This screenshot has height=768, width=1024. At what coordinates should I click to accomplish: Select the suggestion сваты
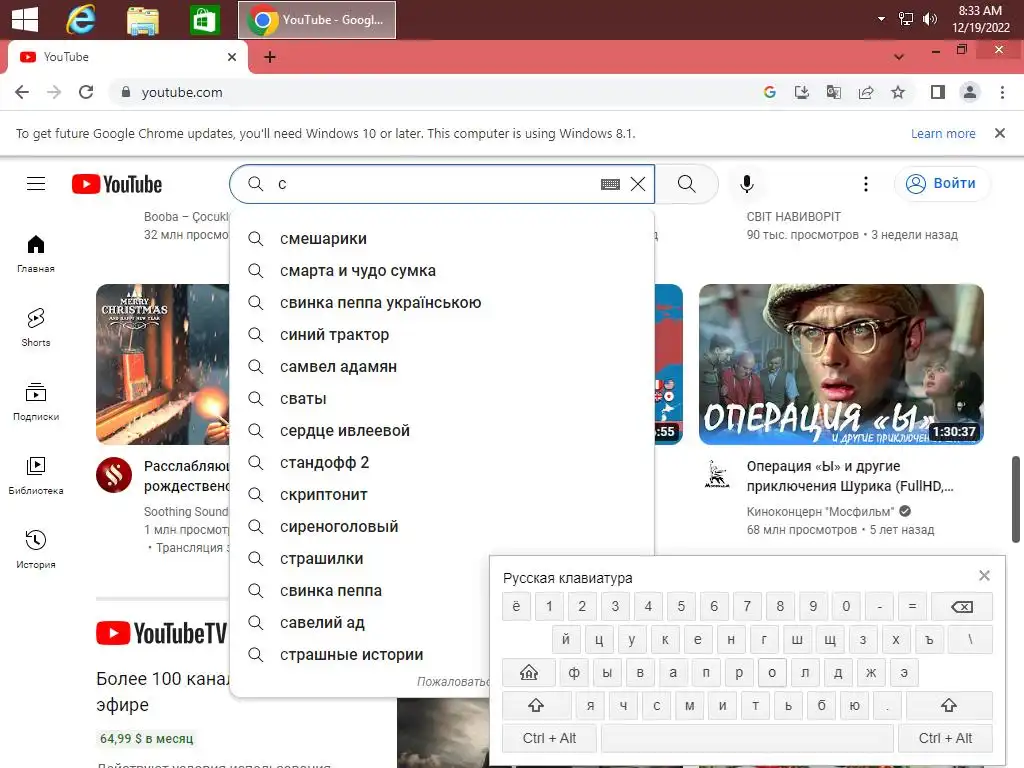tap(442, 399)
